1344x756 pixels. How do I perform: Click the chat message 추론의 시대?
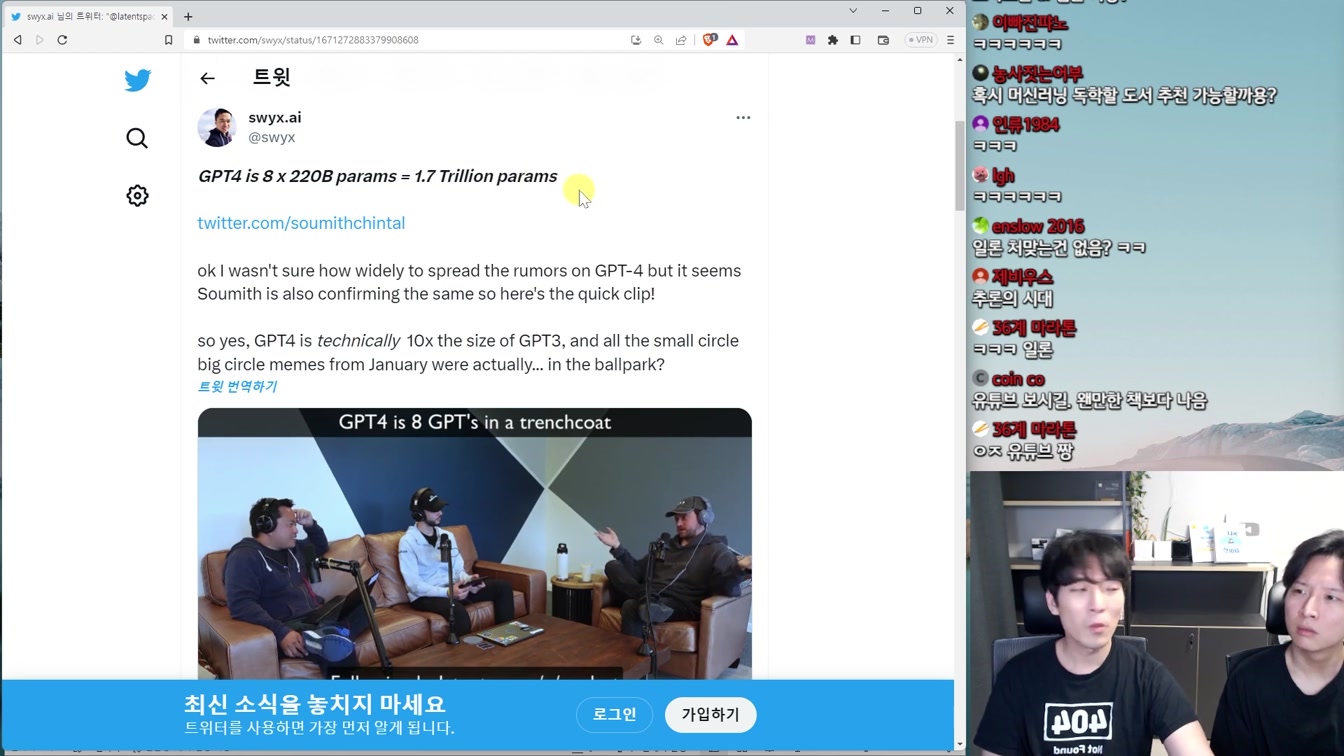[x=1012, y=299]
